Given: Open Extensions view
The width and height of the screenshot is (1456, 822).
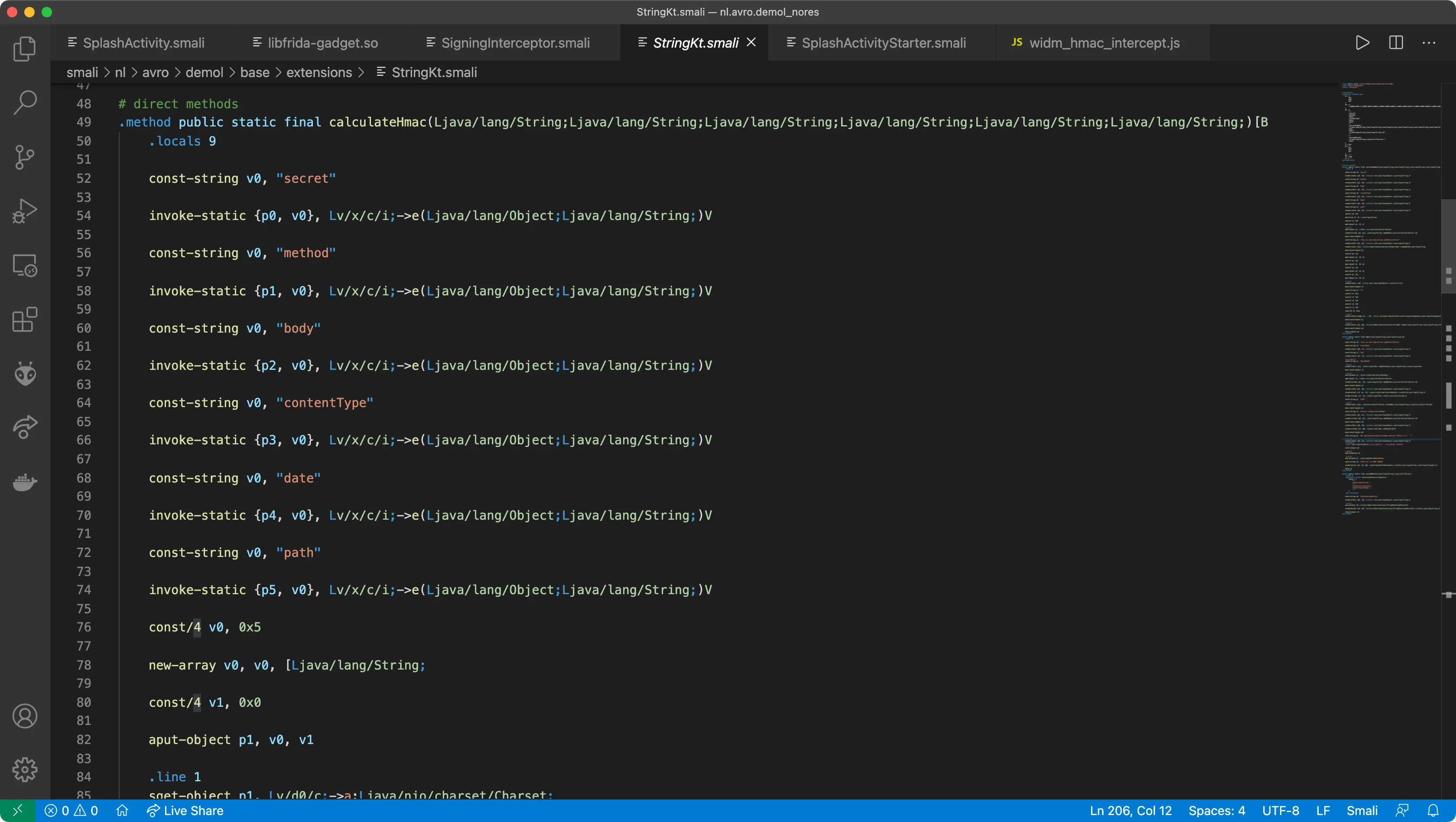Looking at the screenshot, I should tap(25, 320).
